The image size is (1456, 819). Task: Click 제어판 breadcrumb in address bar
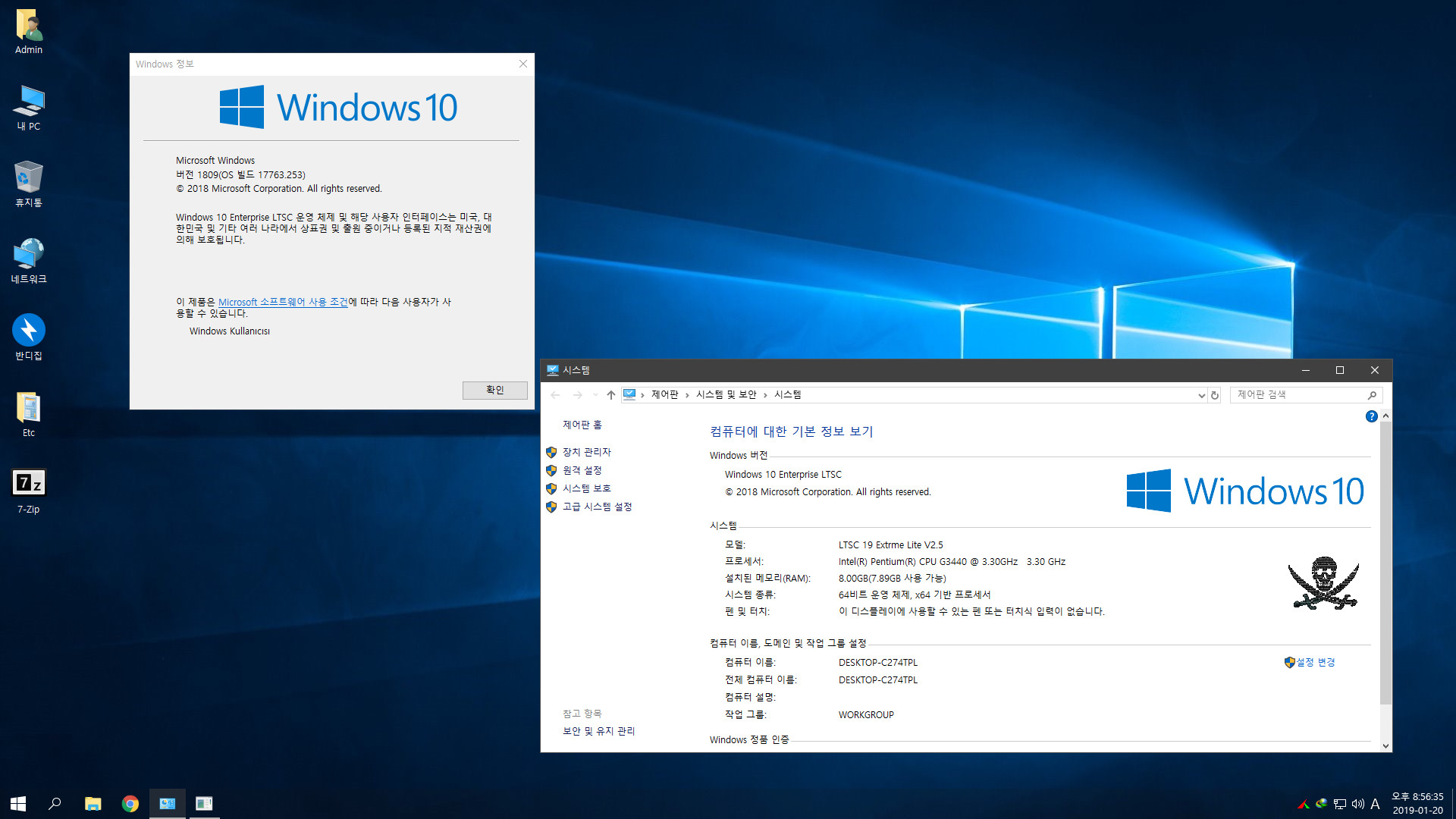coord(665,395)
